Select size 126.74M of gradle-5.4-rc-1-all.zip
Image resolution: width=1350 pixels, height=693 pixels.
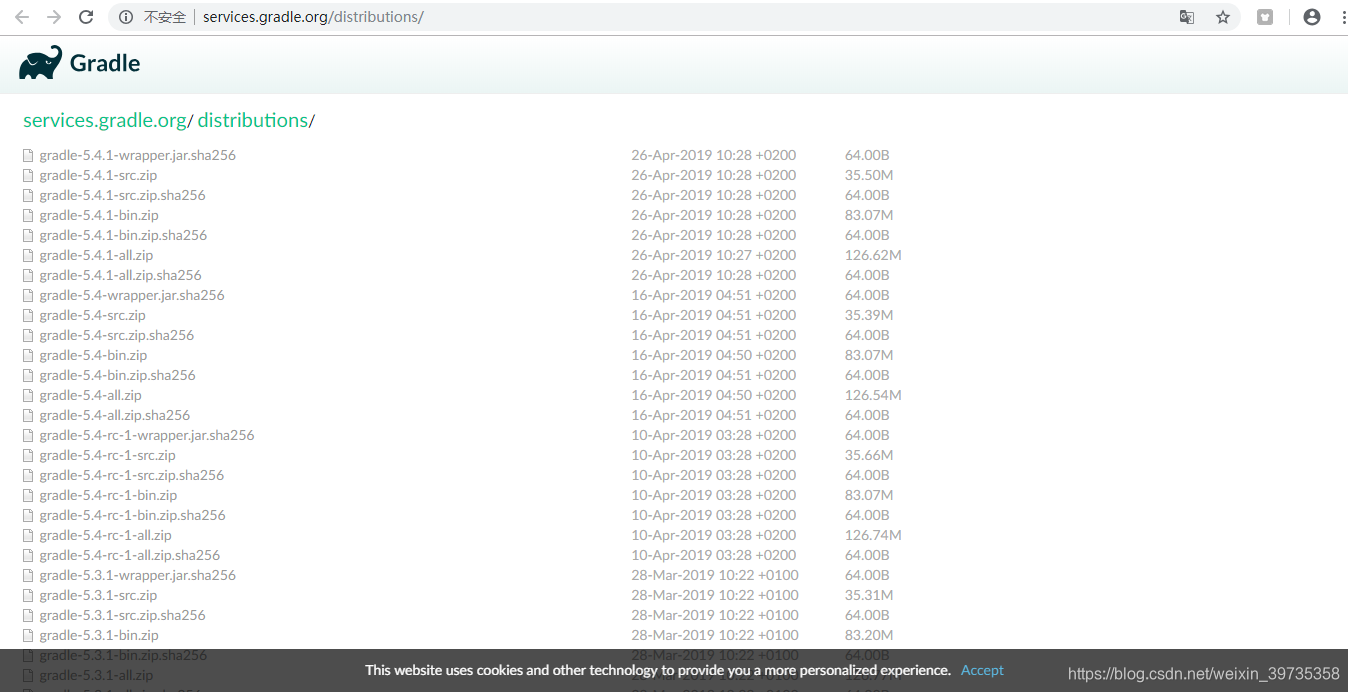873,535
